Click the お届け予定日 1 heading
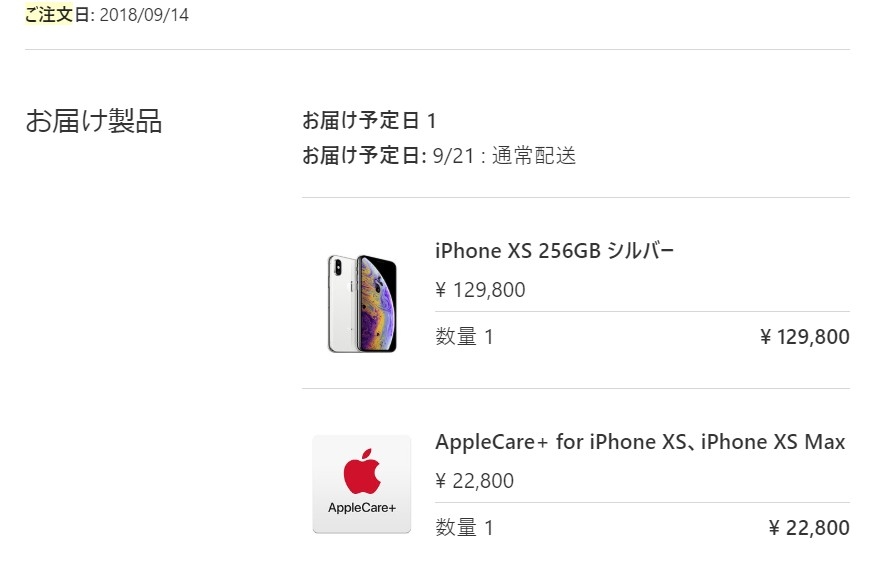The height and width of the screenshot is (567, 883). tap(369, 120)
